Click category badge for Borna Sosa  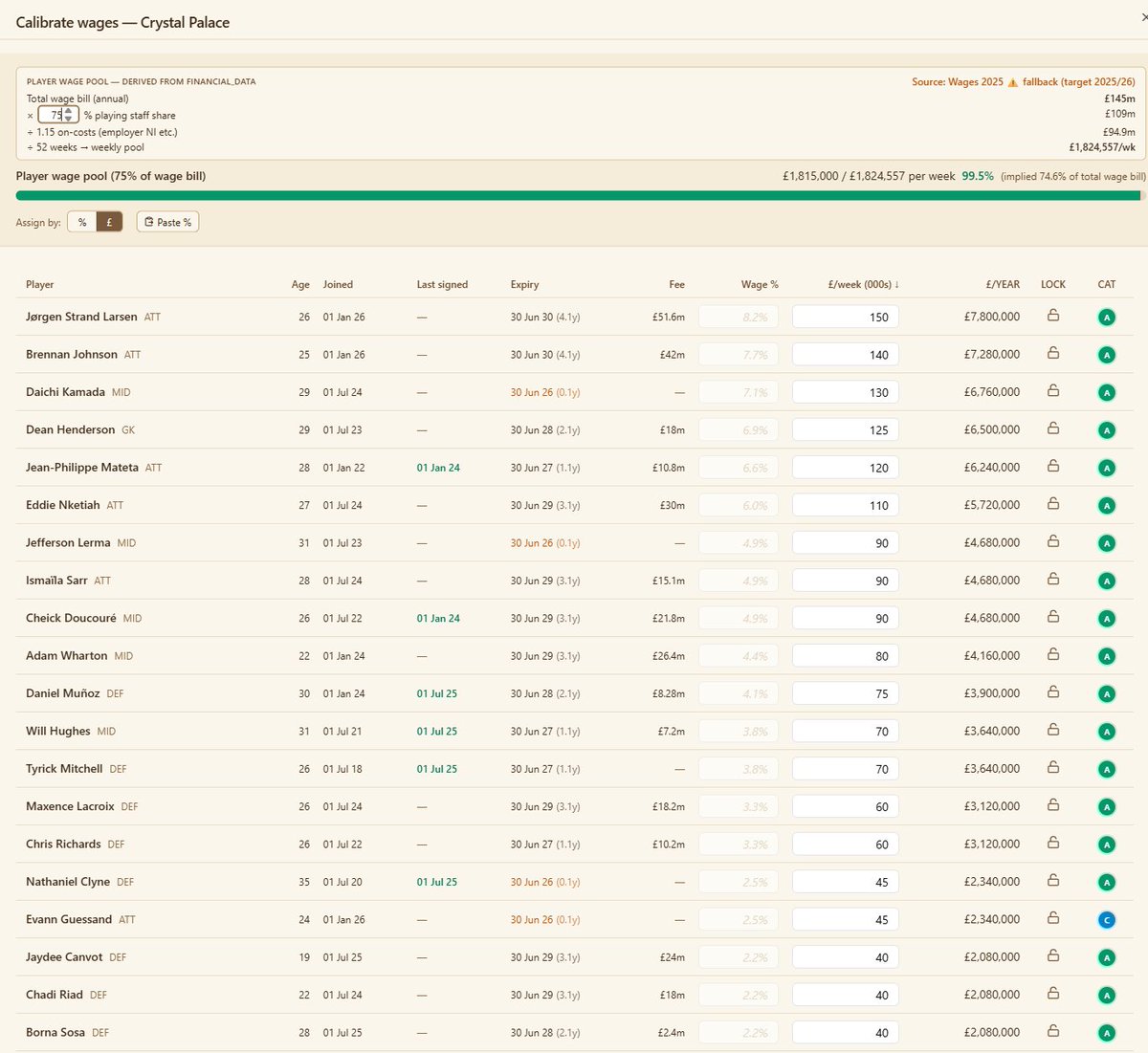pyautogui.click(x=1107, y=1033)
